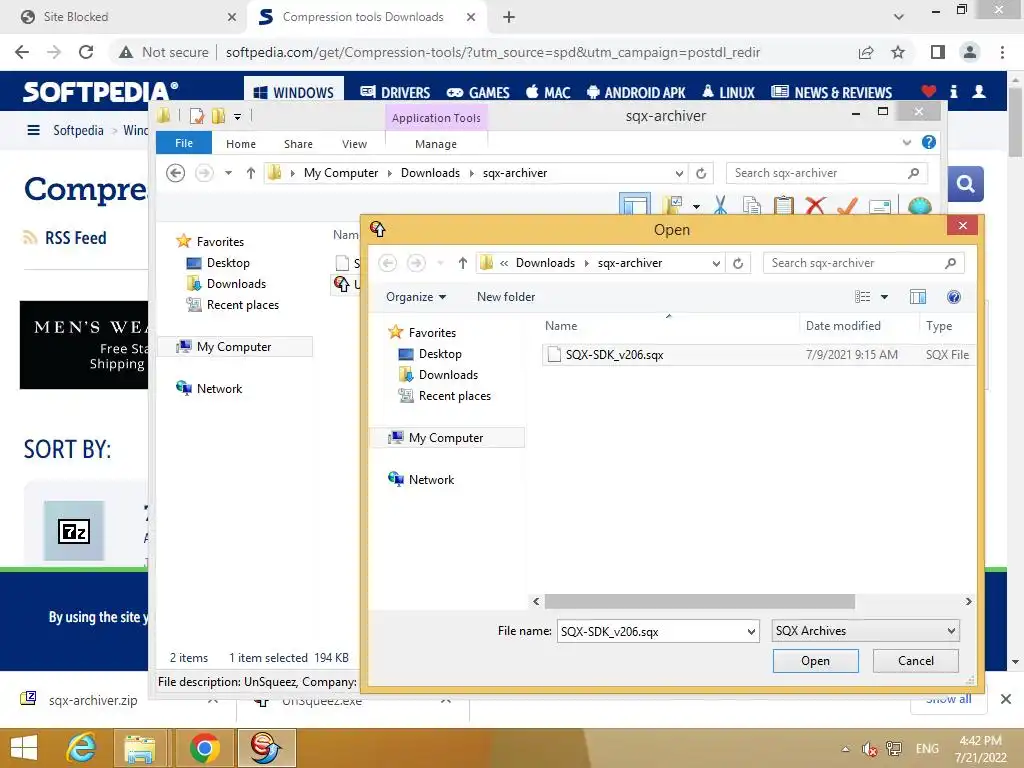Open Chrome's three-dot menu

[1002, 52]
